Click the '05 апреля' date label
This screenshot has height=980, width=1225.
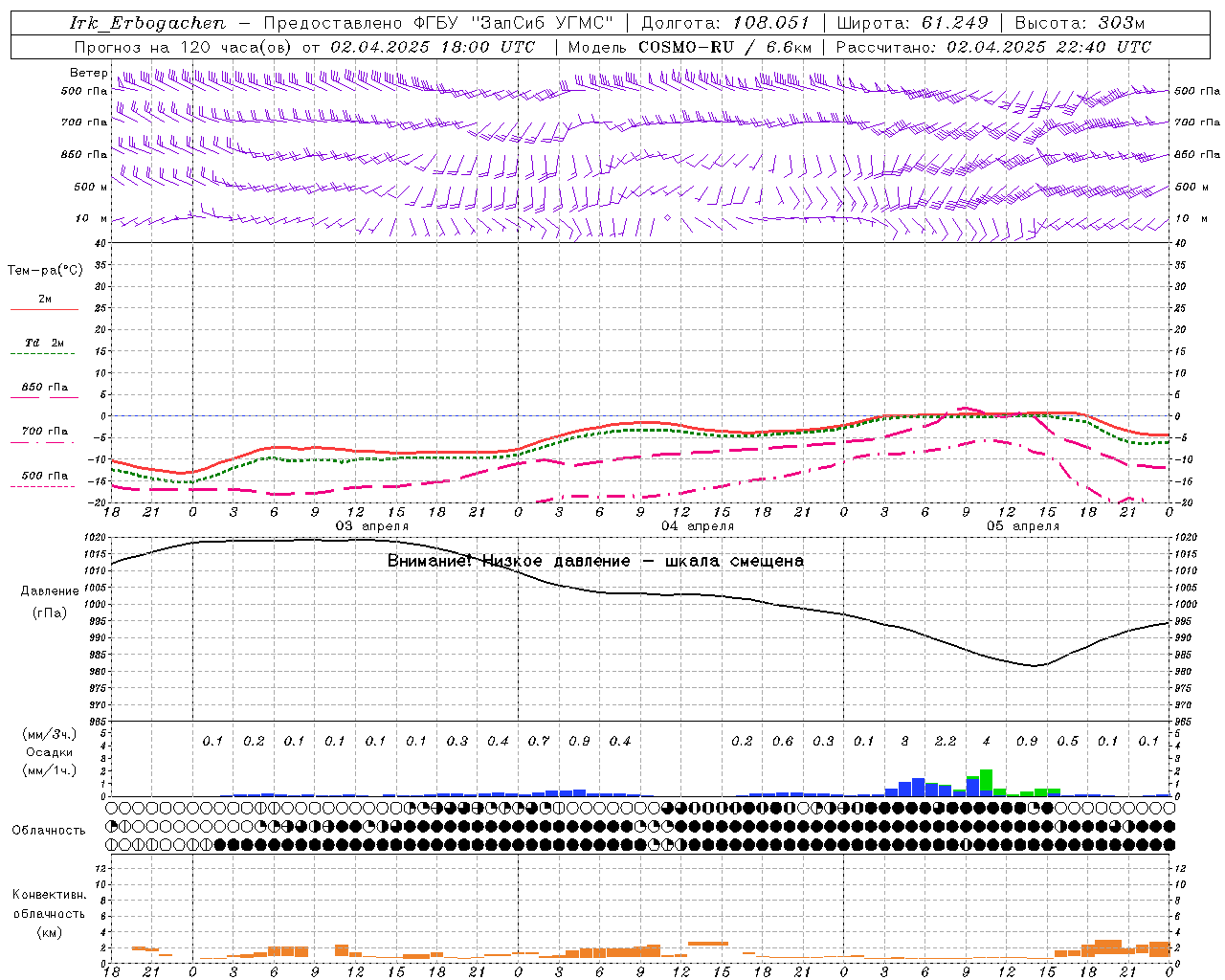tap(1023, 525)
